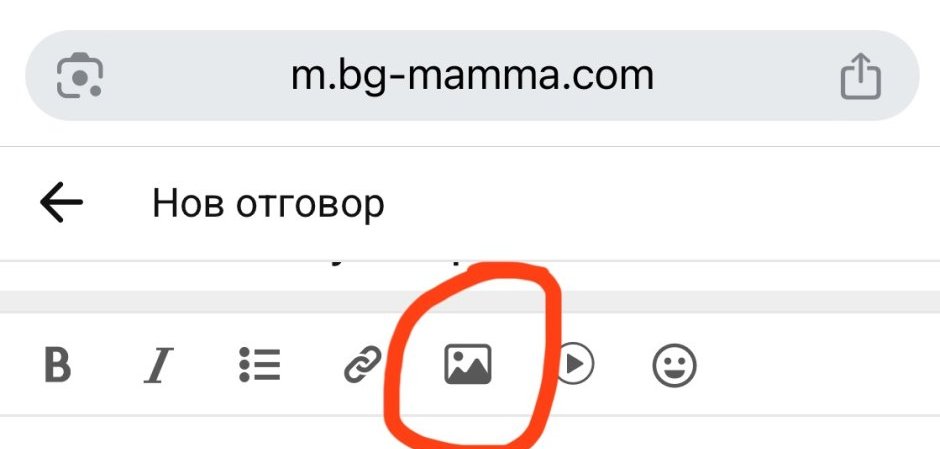Click the white gap between Lens icon and URL
Screen dimensions: 940x449
[x=197, y=76]
